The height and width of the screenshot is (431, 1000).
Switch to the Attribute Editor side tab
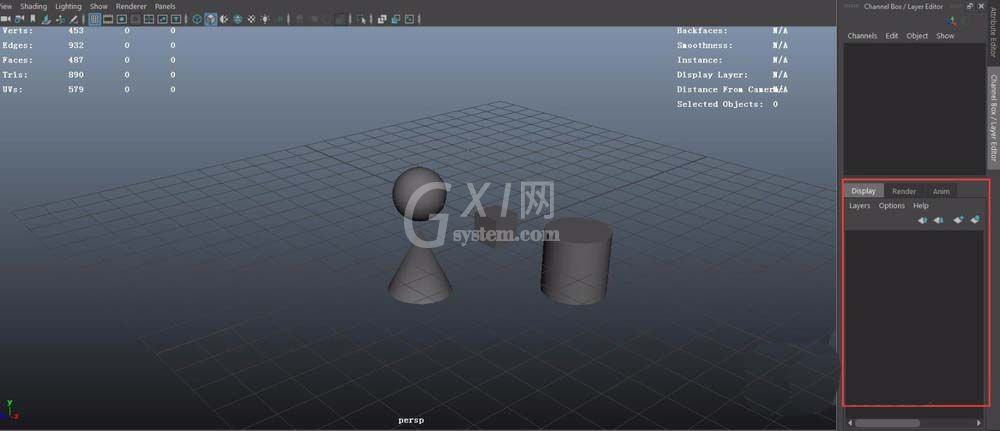[993, 33]
